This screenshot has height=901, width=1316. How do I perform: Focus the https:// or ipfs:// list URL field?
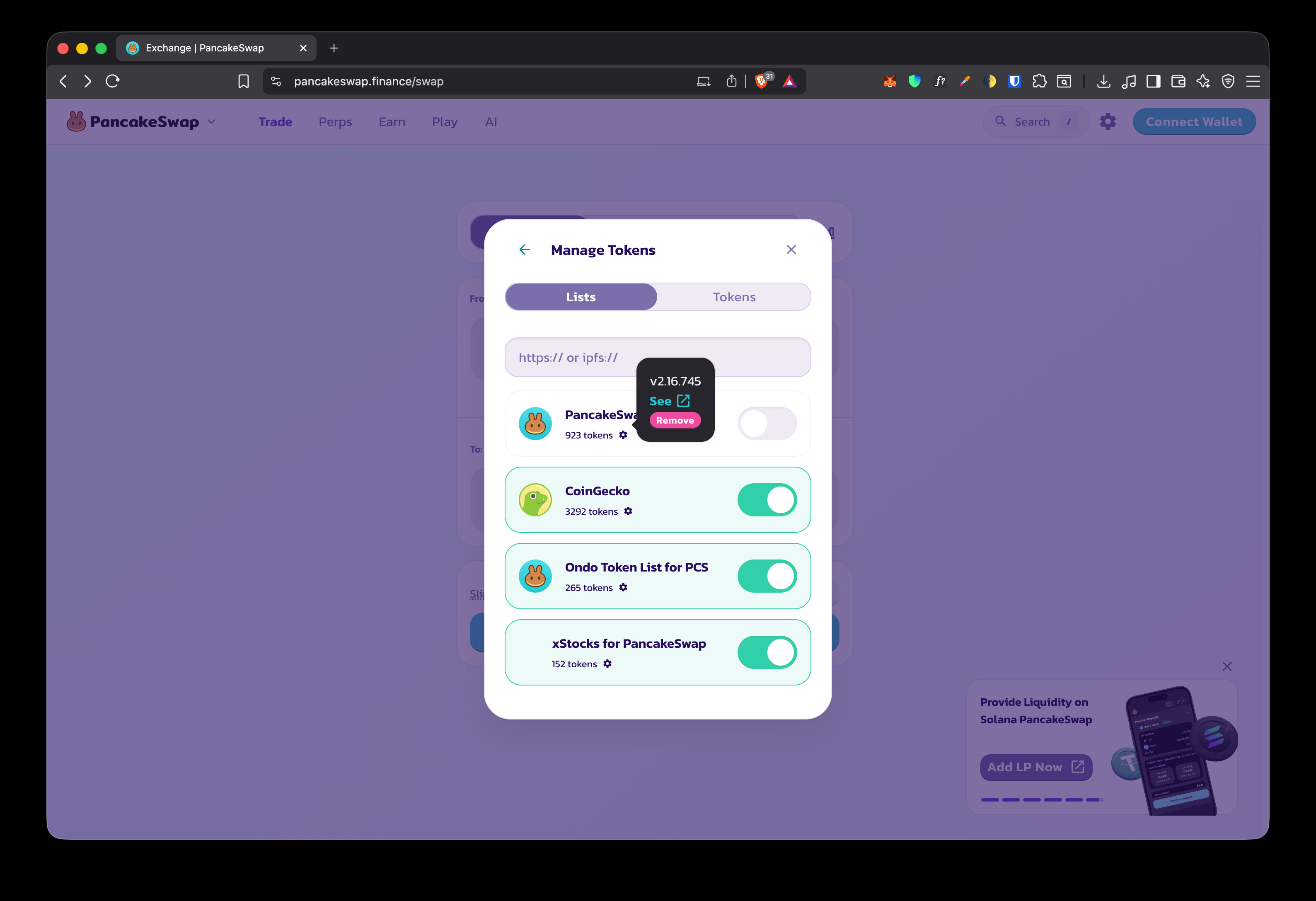658,357
